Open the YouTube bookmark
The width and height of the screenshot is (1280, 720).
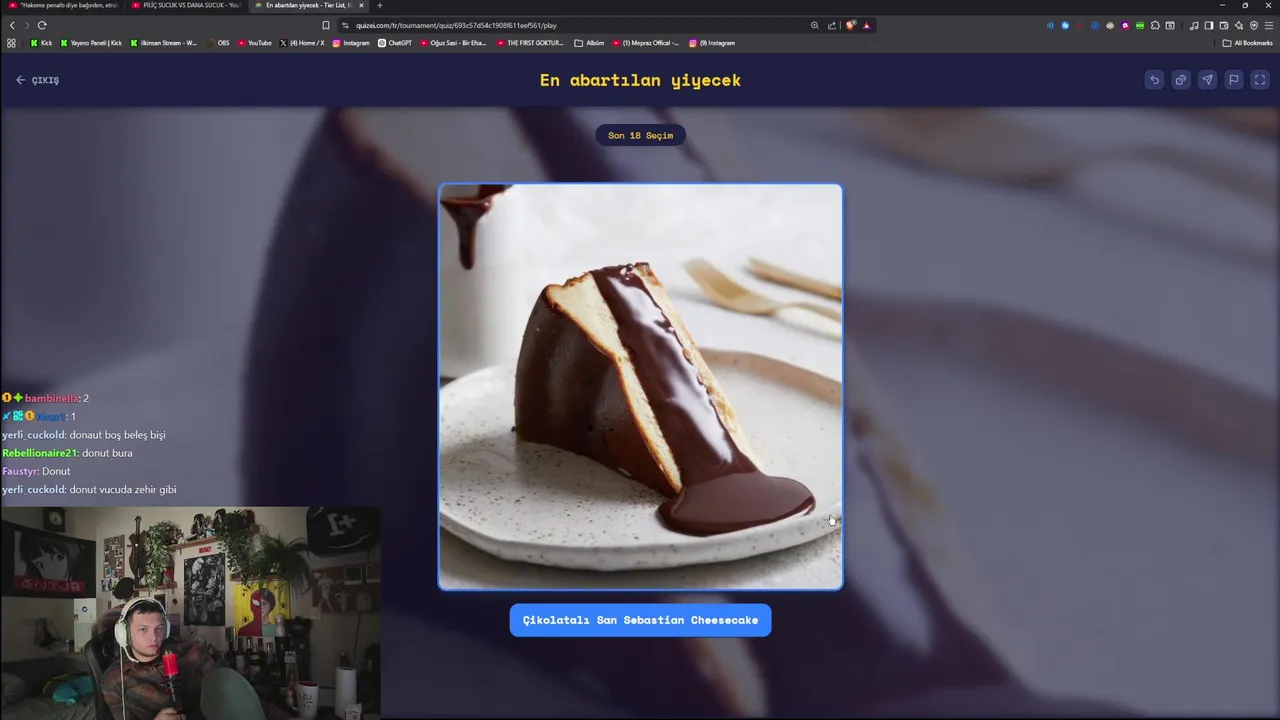point(255,43)
